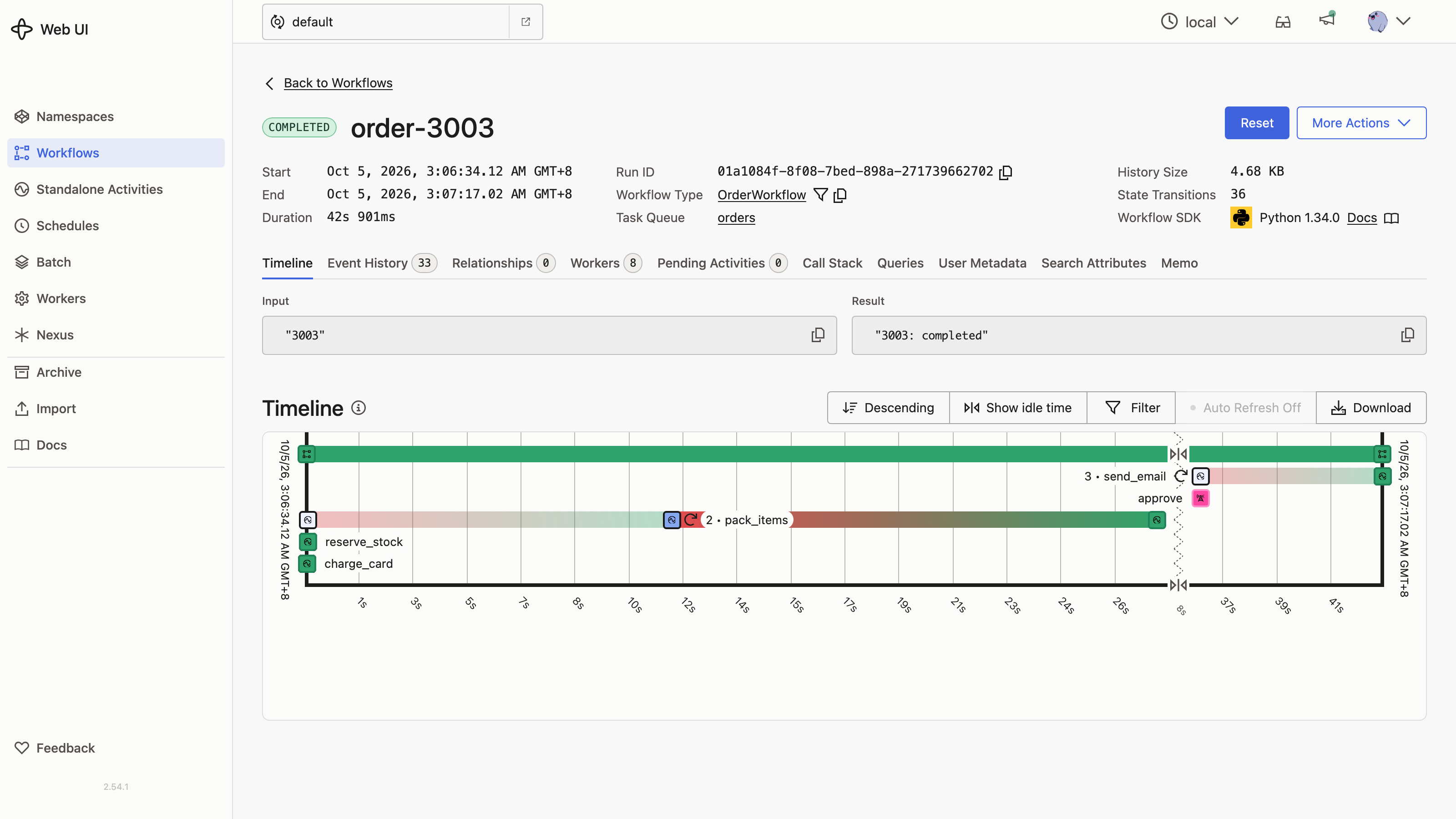
Task: Open the labs glasses icon
Action: (1283, 21)
